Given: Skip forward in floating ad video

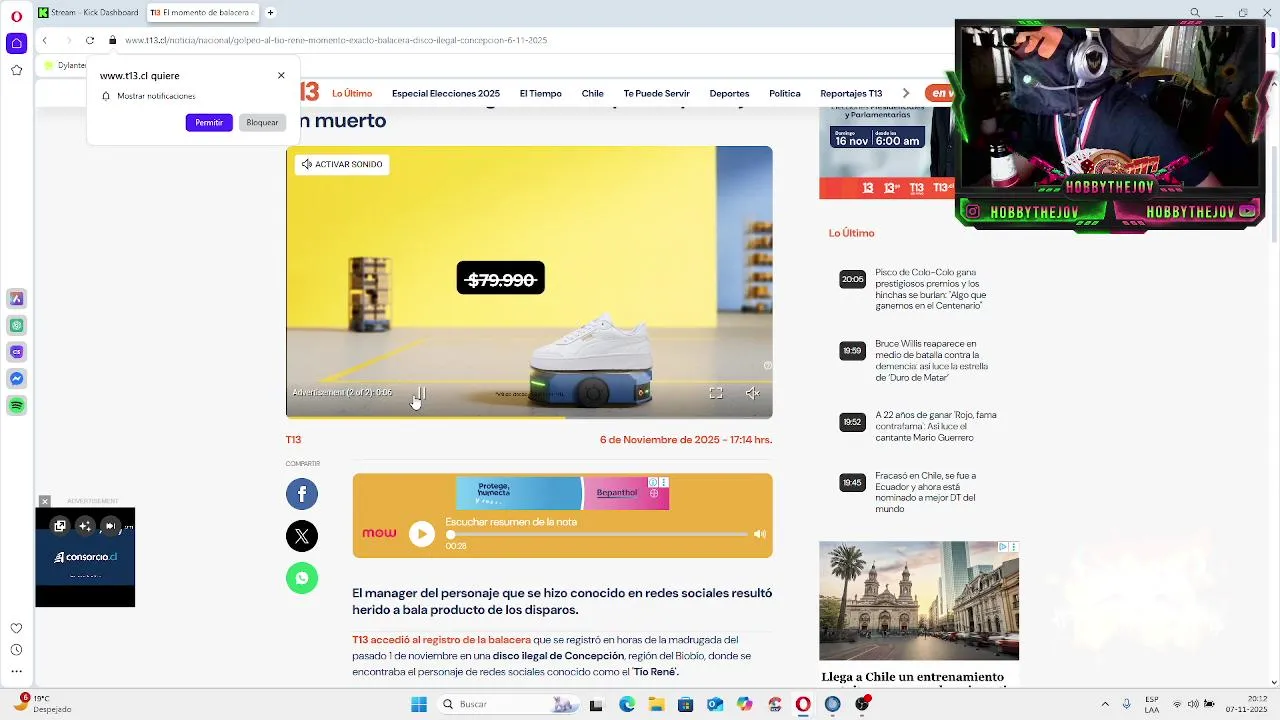Looking at the screenshot, I should coord(110,525).
